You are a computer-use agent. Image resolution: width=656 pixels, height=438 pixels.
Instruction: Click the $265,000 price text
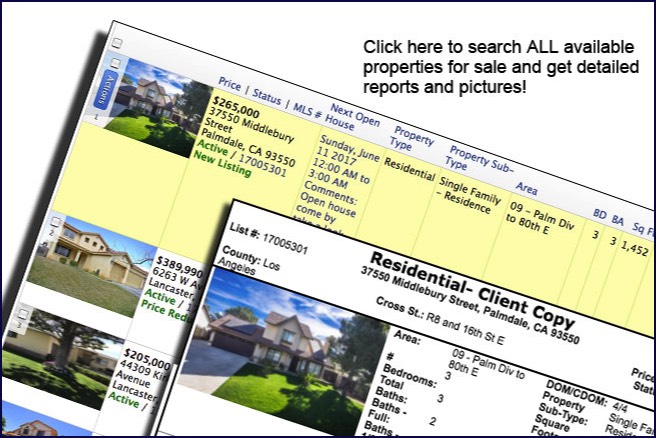236,108
